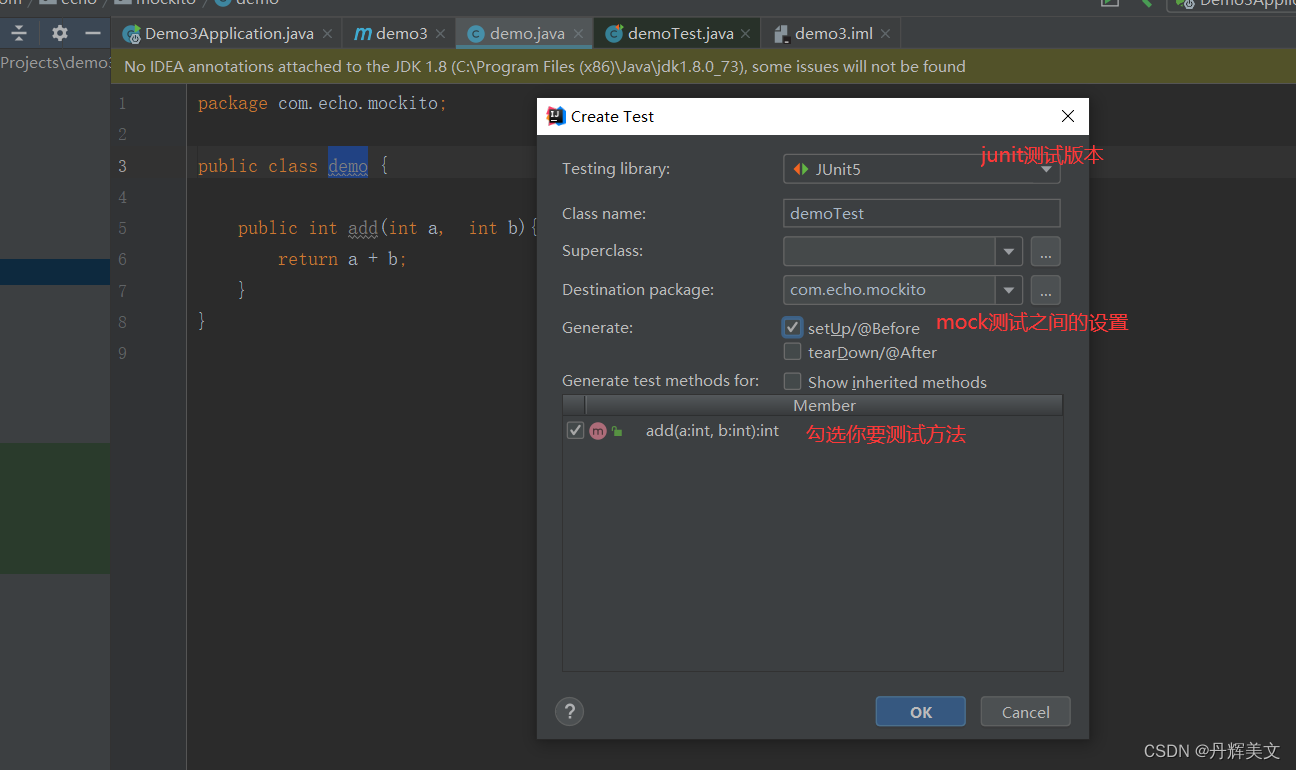
Task: Switch to the demo3.iml tab
Action: click(x=832, y=34)
